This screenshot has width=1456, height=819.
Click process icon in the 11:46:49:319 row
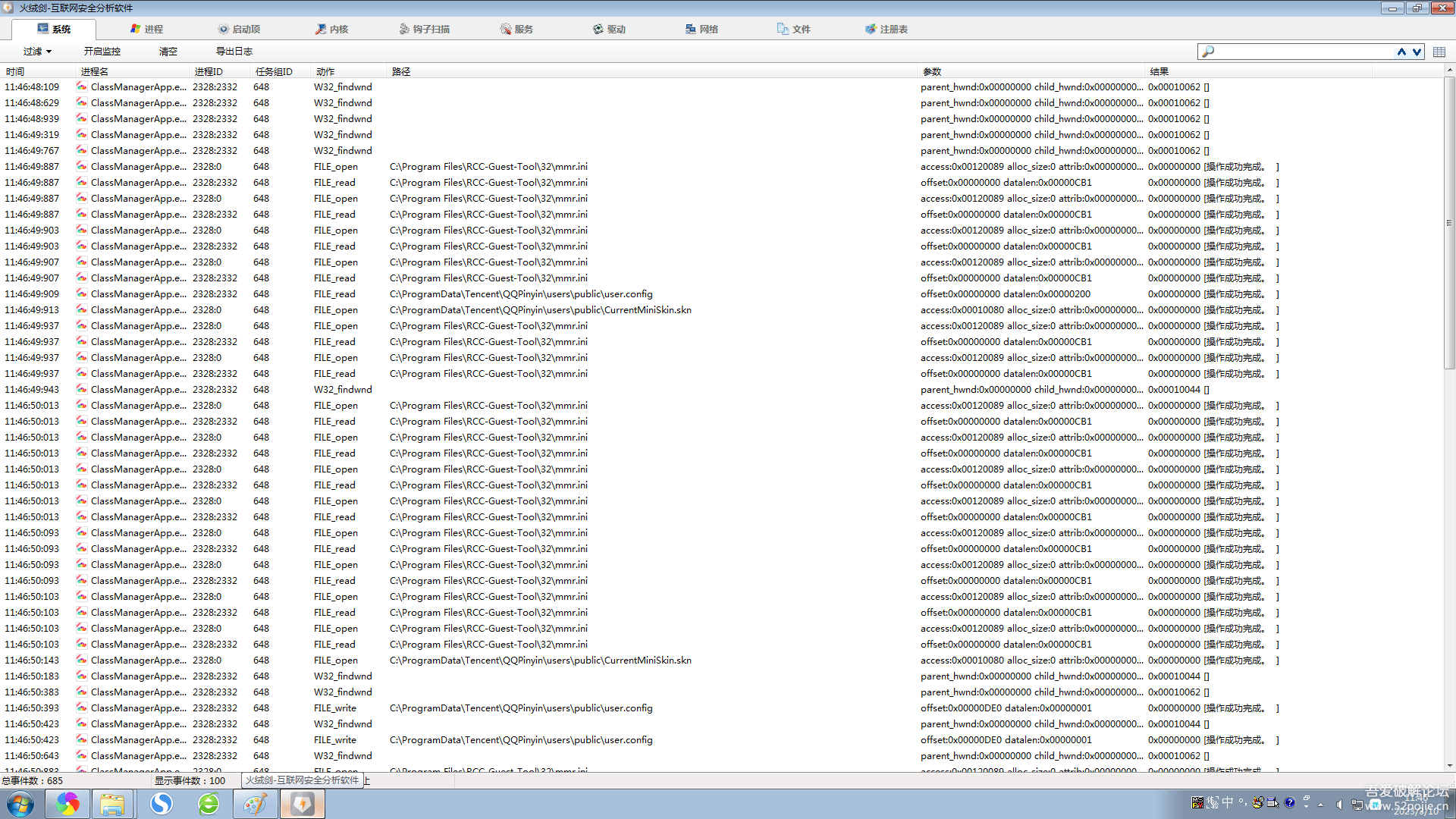[81, 134]
